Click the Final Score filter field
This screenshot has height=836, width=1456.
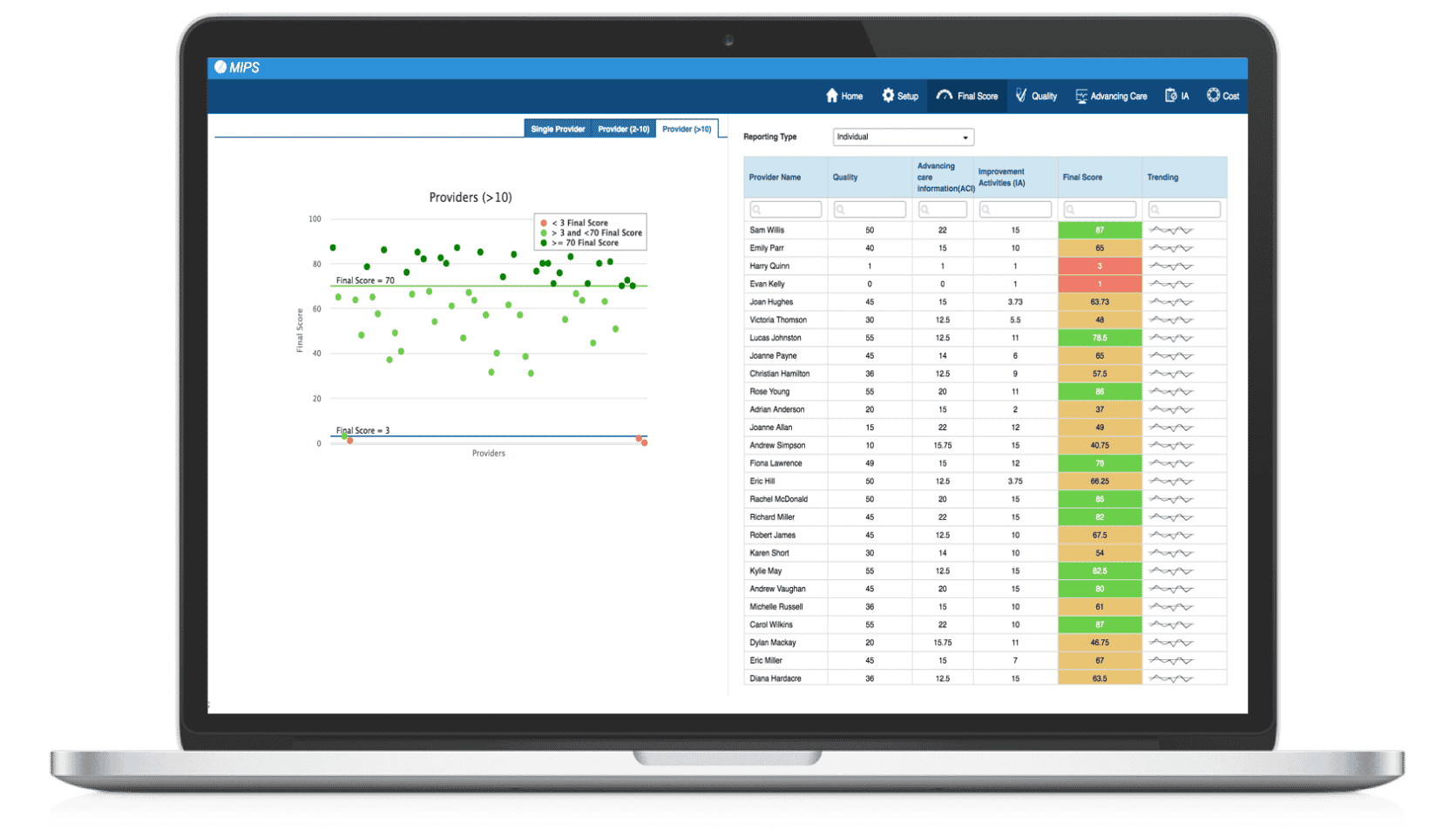click(1100, 210)
